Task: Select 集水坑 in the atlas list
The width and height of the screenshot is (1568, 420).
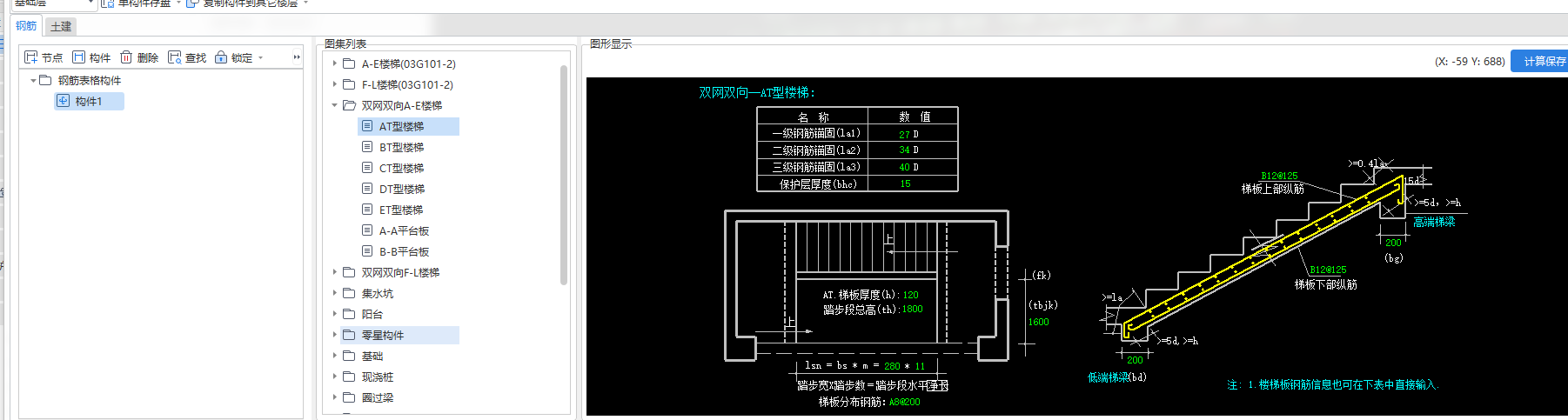Action: (x=377, y=293)
